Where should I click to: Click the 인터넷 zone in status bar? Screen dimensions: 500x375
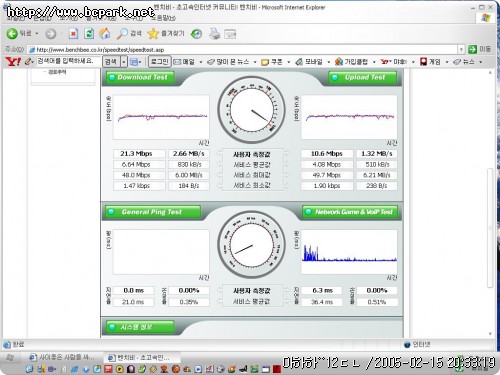tap(417, 345)
